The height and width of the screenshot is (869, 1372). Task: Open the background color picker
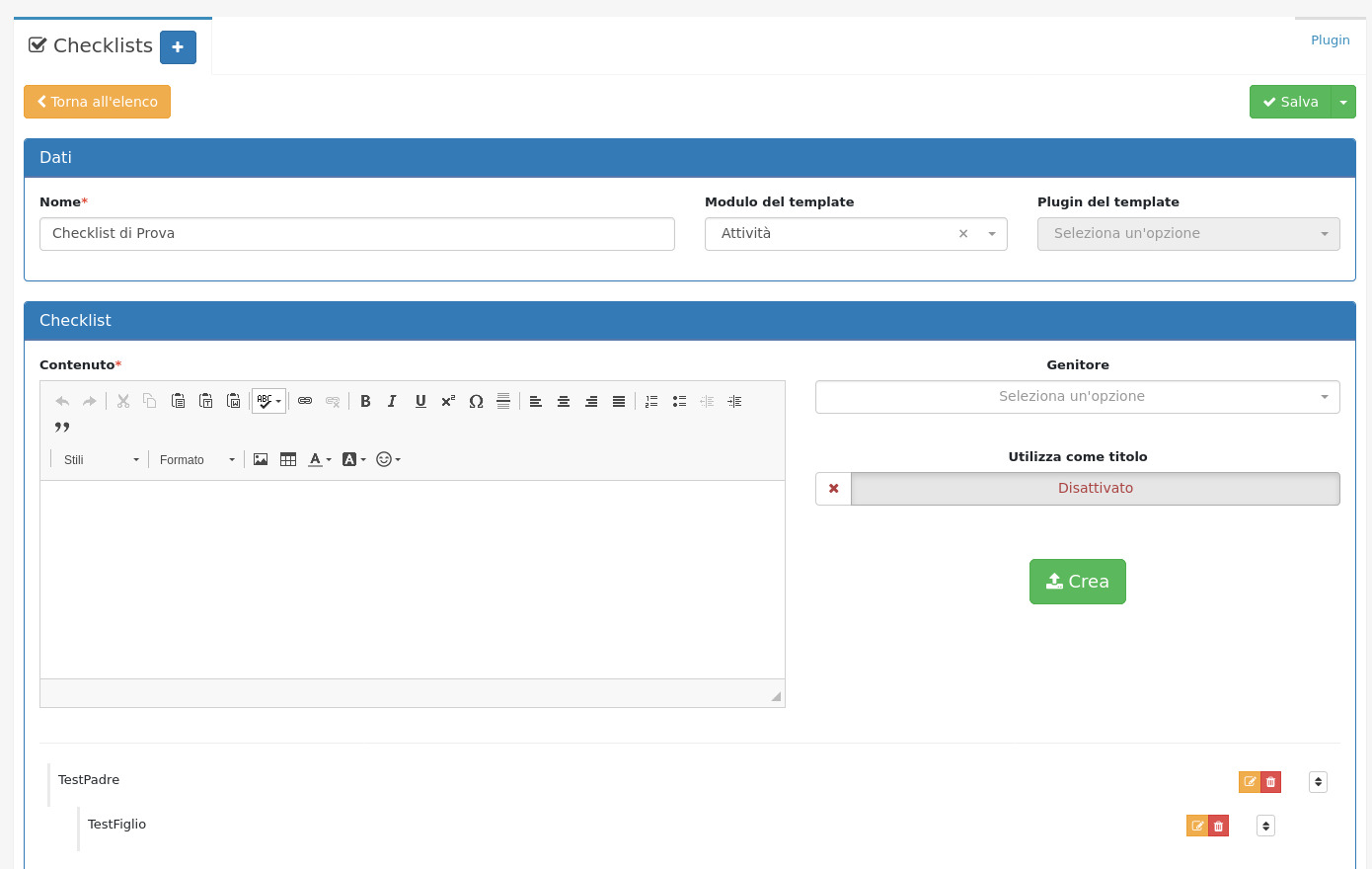tap(353, 459)
